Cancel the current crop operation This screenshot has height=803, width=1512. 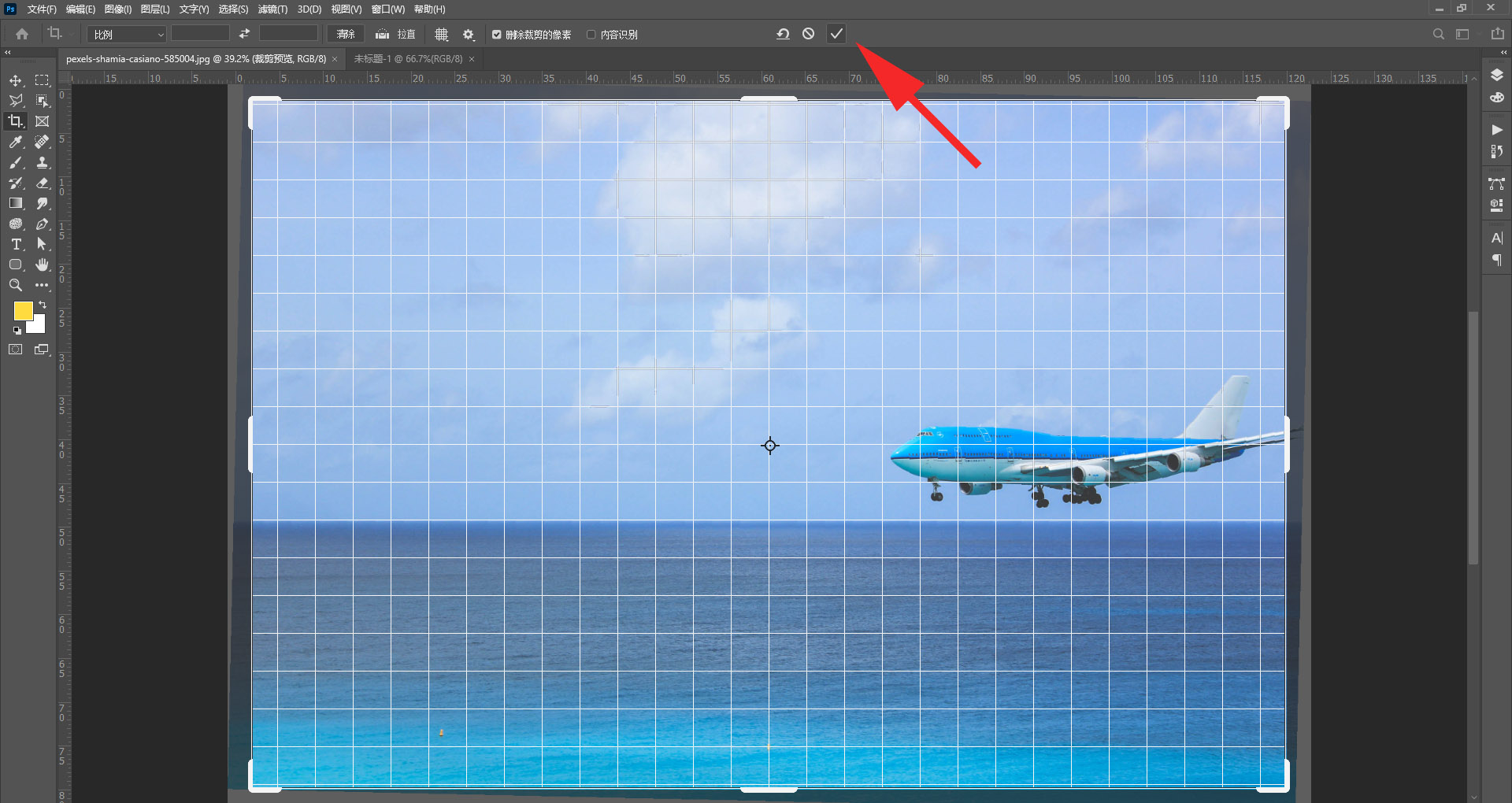point(809,34)
